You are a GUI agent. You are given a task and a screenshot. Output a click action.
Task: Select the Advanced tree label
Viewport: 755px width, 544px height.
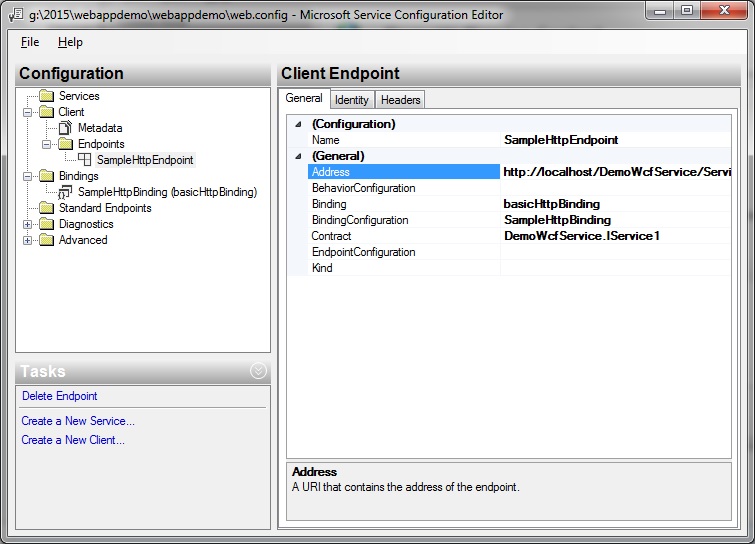83,240
